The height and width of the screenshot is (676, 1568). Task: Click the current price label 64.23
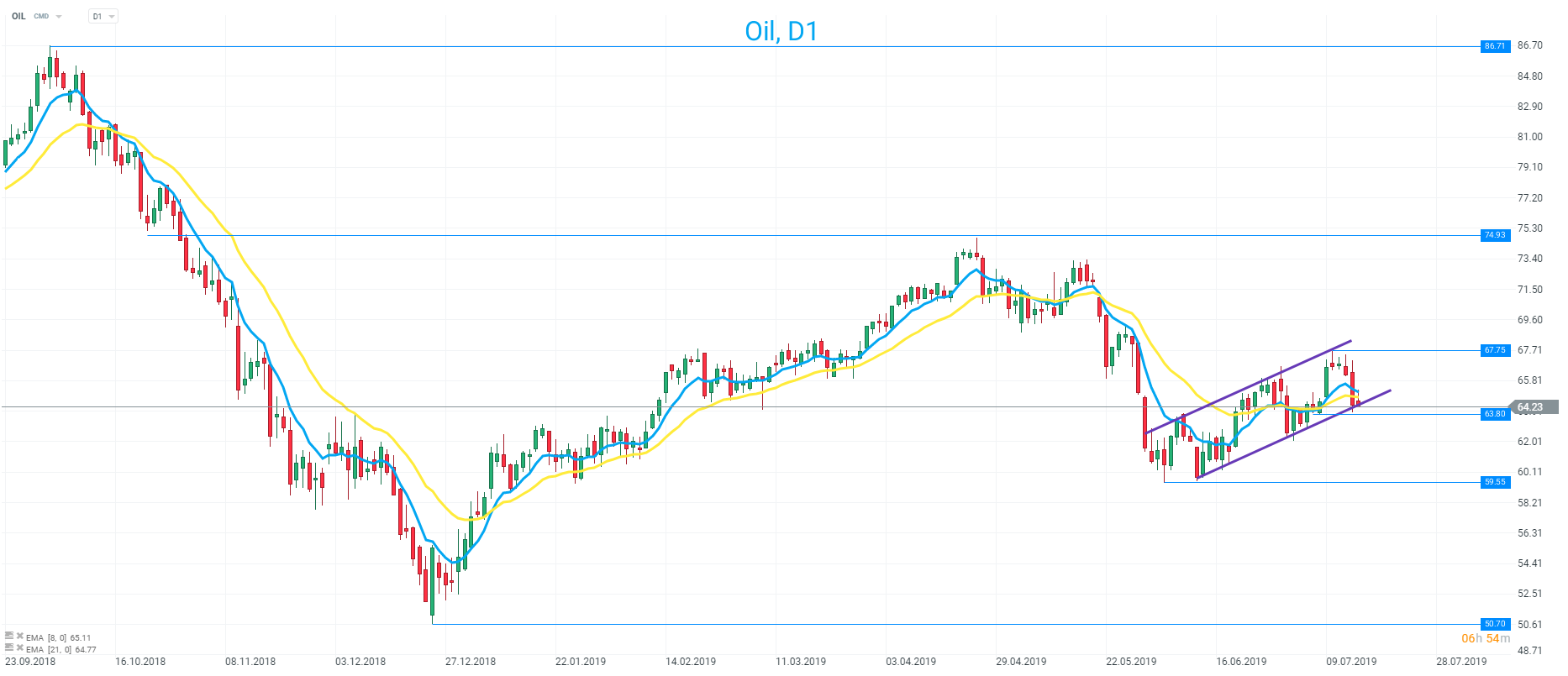[1534, 407]
